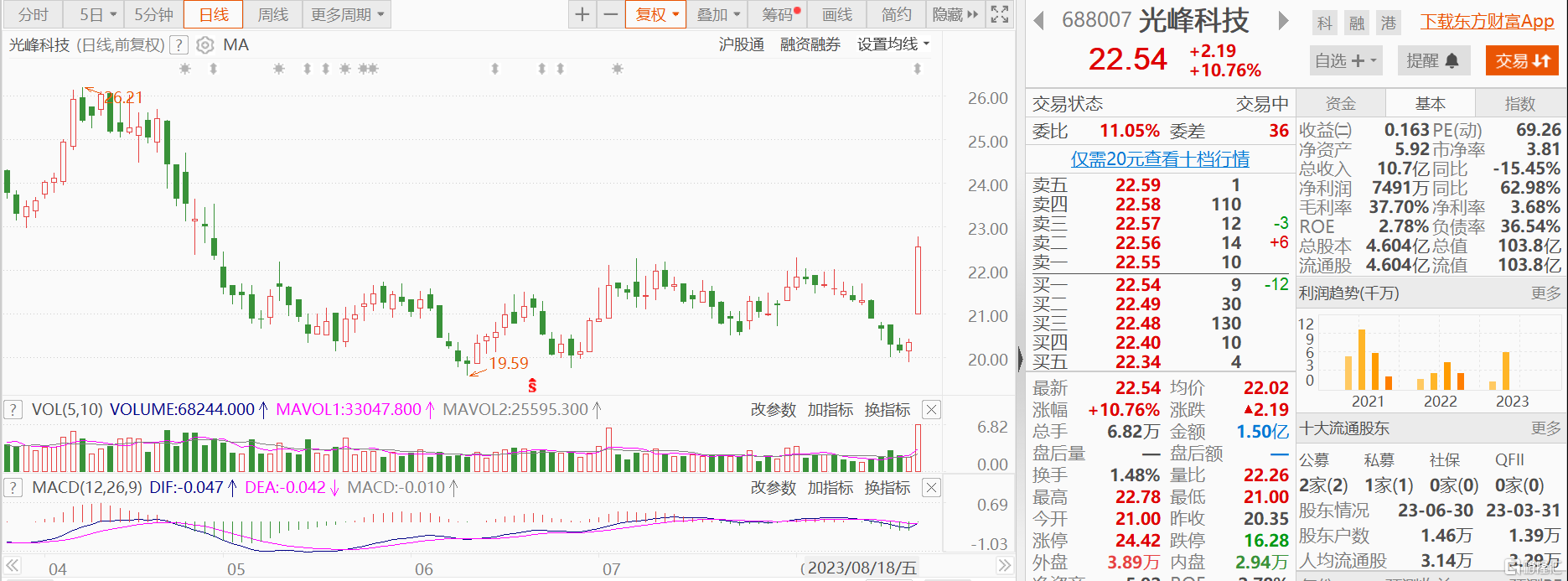The height and width of the screenshot is (581, 1568).
Task: Jump to latest chart data
Action: tap(1005, 566)
